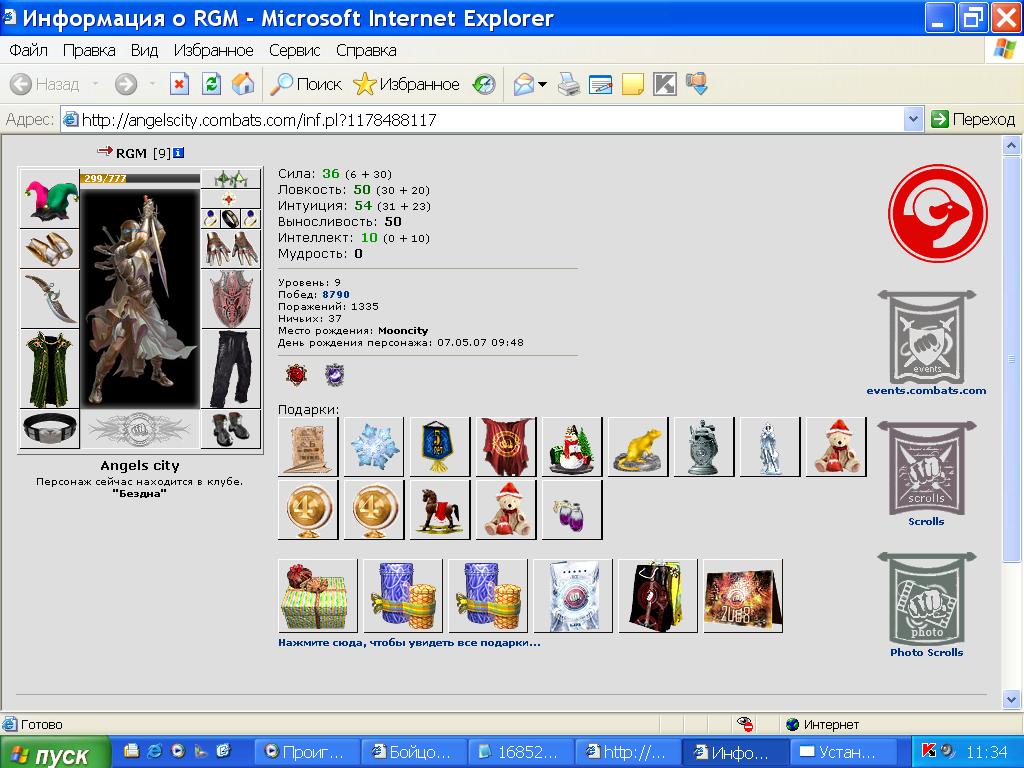The image size is (1024, 768).
Task: Open the Сервис menu
Action: pyautogui.click(x=295, y=50)
